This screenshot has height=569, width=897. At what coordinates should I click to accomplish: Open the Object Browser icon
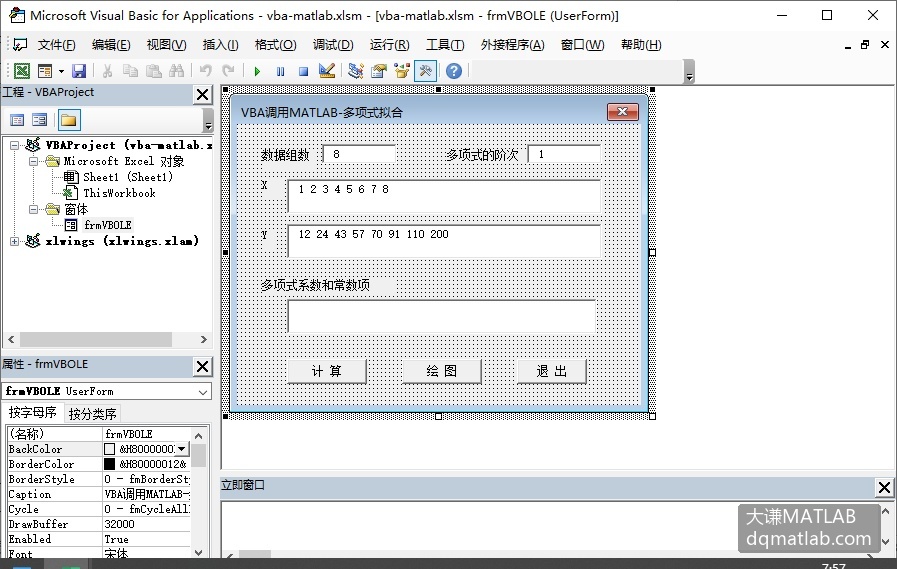pyautogui.click(x=402, y=71)
